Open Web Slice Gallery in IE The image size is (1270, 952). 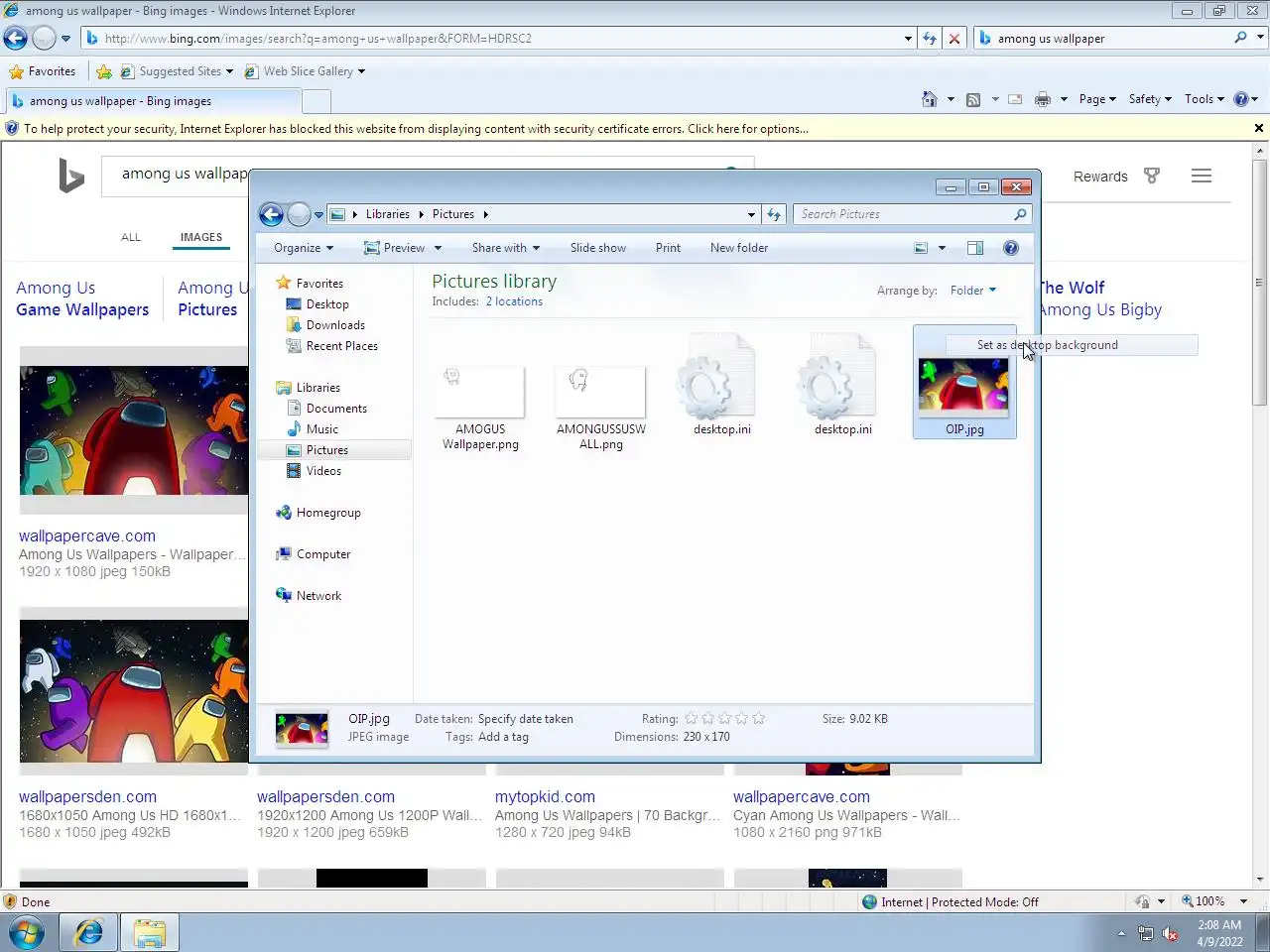pyautogui.click(x=307, y=71)
